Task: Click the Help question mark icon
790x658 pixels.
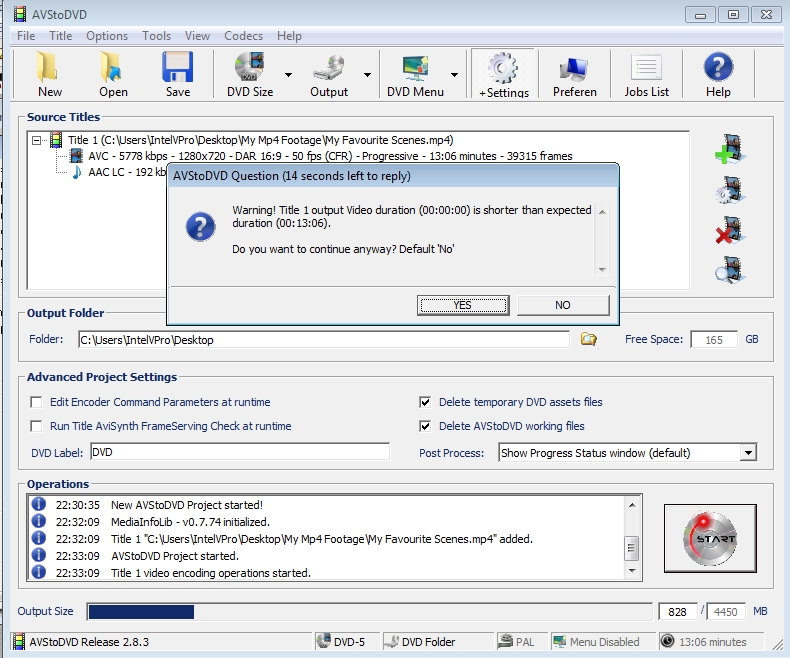Action: tap(718, 67)
